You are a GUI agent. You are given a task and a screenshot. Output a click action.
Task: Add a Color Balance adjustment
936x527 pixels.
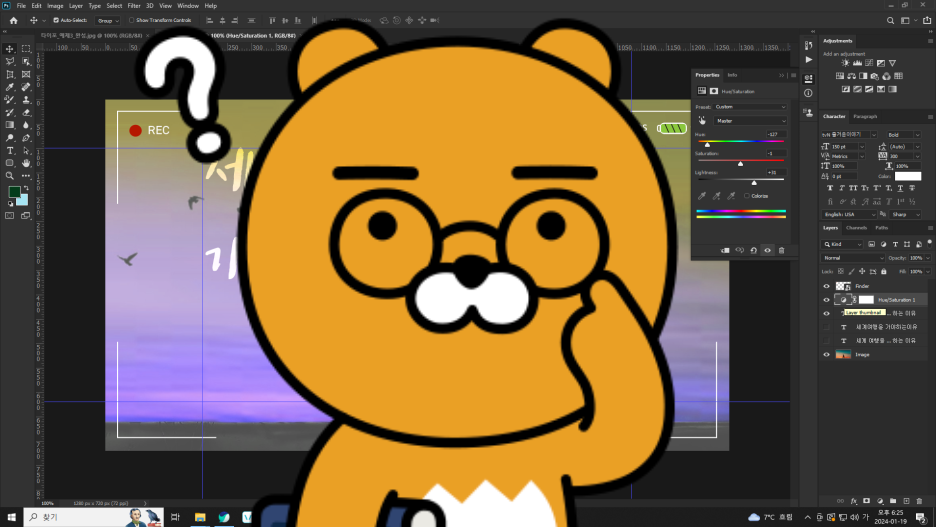pyautogui.click(x=851, y=76)
